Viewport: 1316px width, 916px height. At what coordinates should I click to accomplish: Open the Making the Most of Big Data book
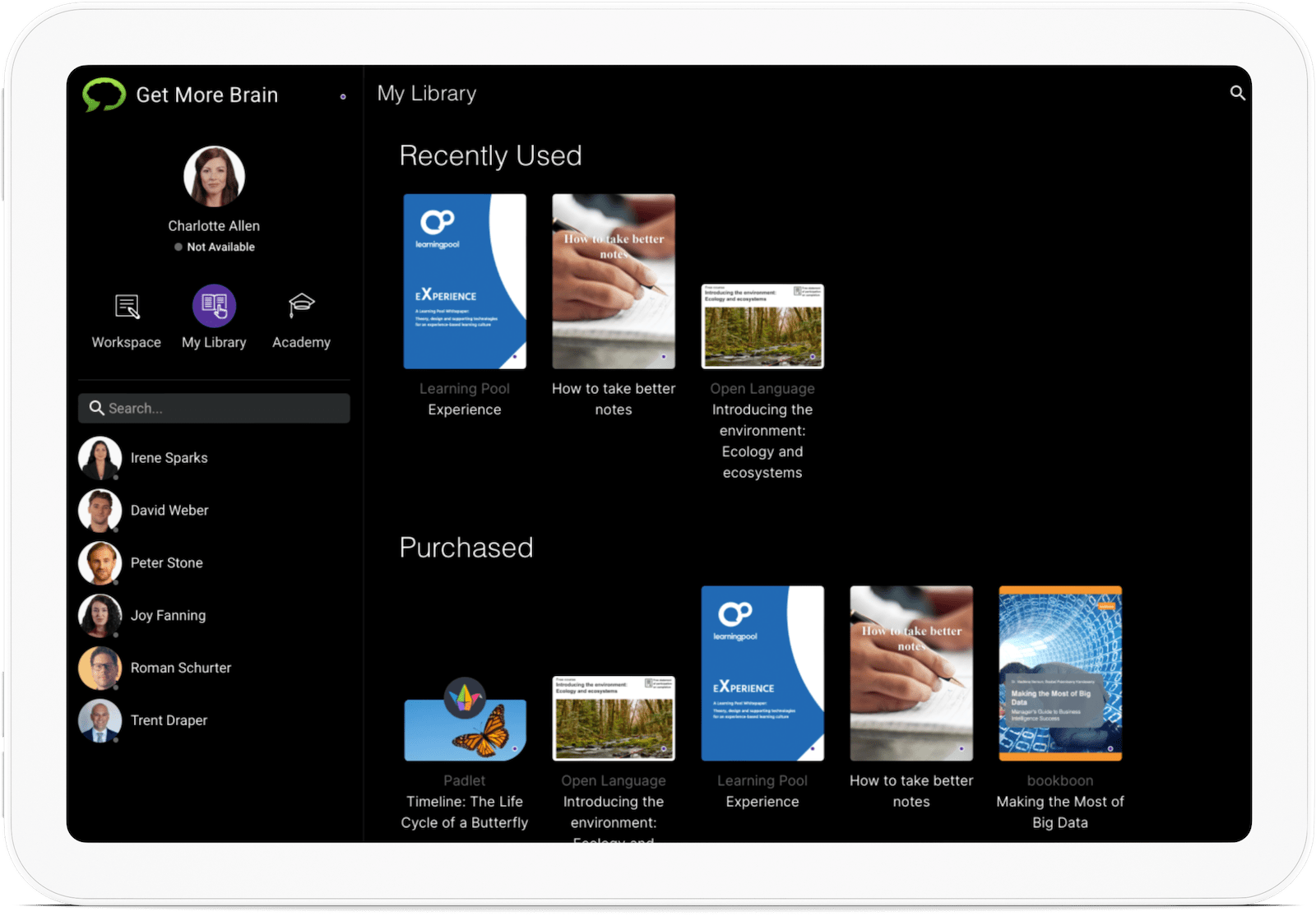[1060, 673]
